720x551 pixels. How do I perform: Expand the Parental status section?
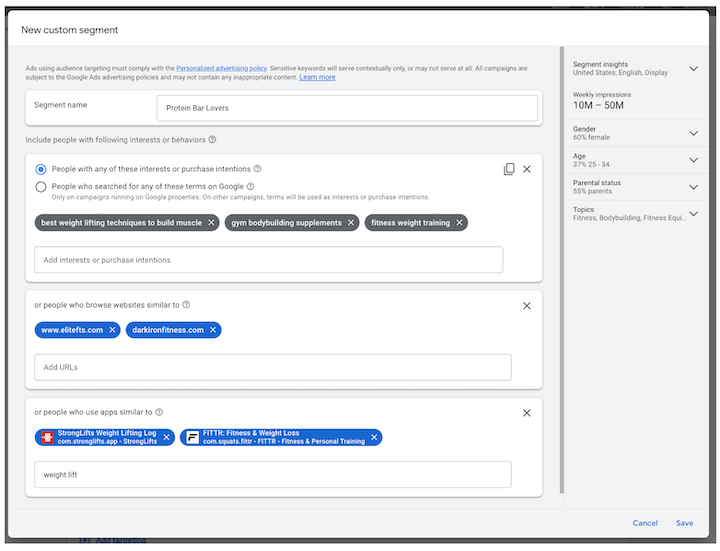(x=693, y=187)
